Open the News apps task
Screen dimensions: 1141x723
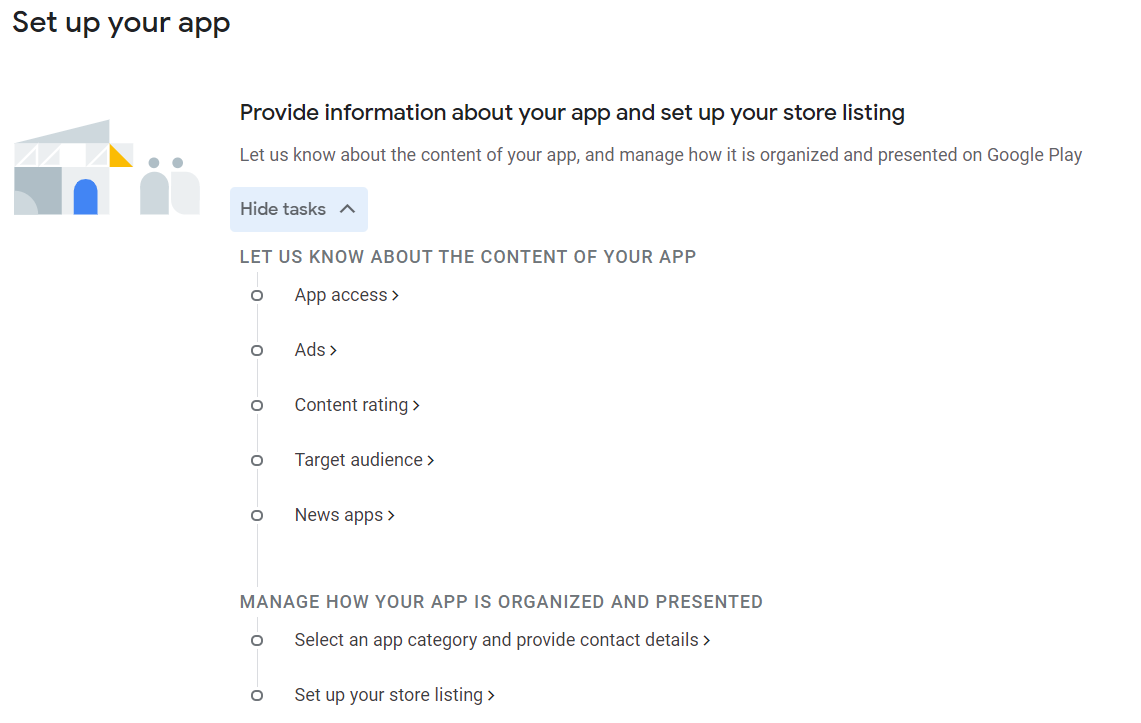pos(344,515)
